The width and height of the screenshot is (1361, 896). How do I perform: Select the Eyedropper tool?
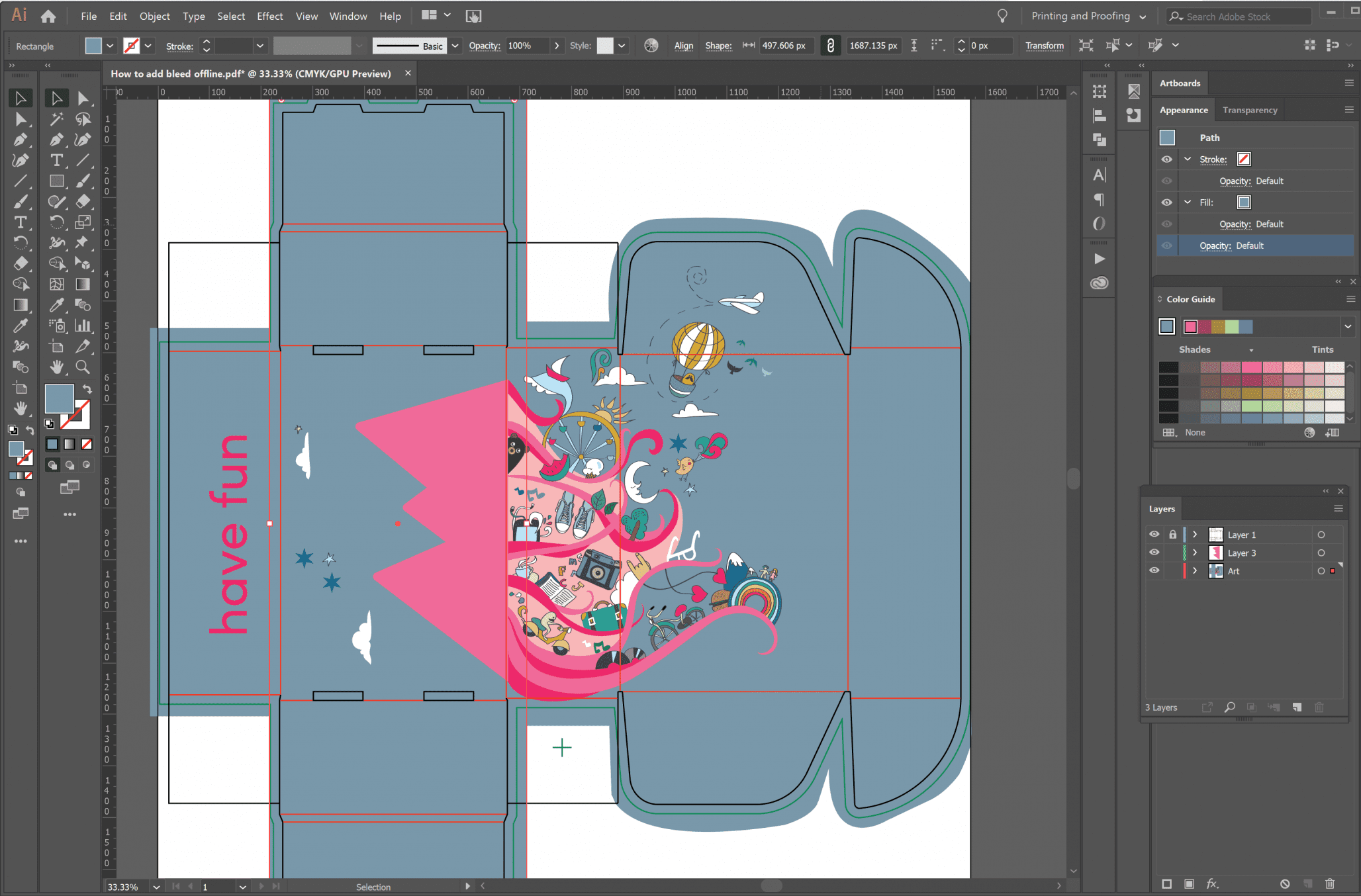click(56, 305)
